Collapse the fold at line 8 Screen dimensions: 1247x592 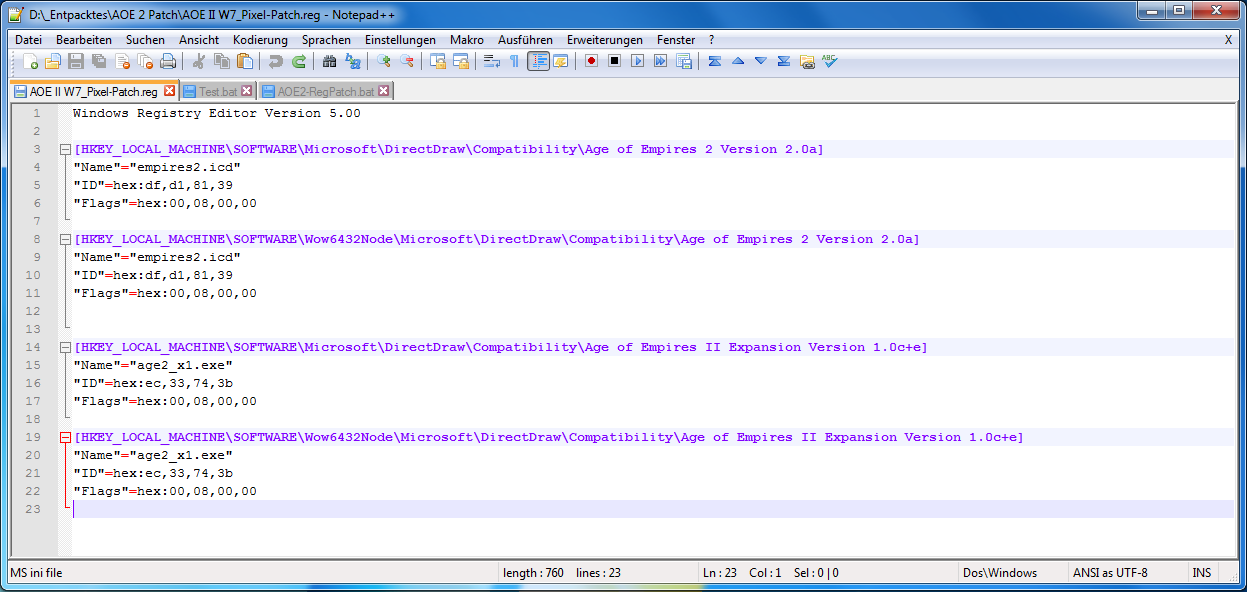(x=66, y=240)
